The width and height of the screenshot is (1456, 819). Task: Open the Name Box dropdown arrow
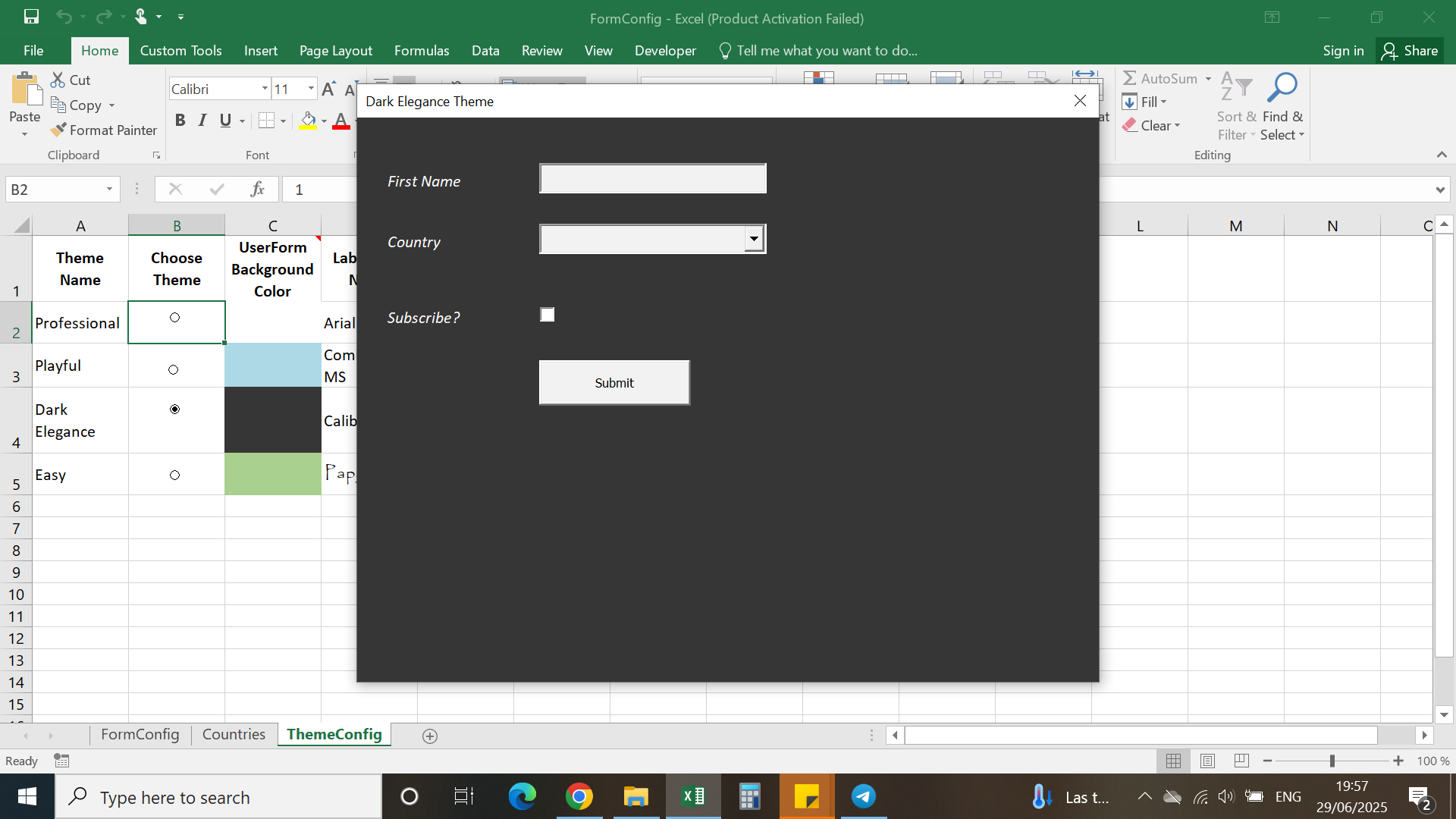pyautogui.click(x=109, y=190)
